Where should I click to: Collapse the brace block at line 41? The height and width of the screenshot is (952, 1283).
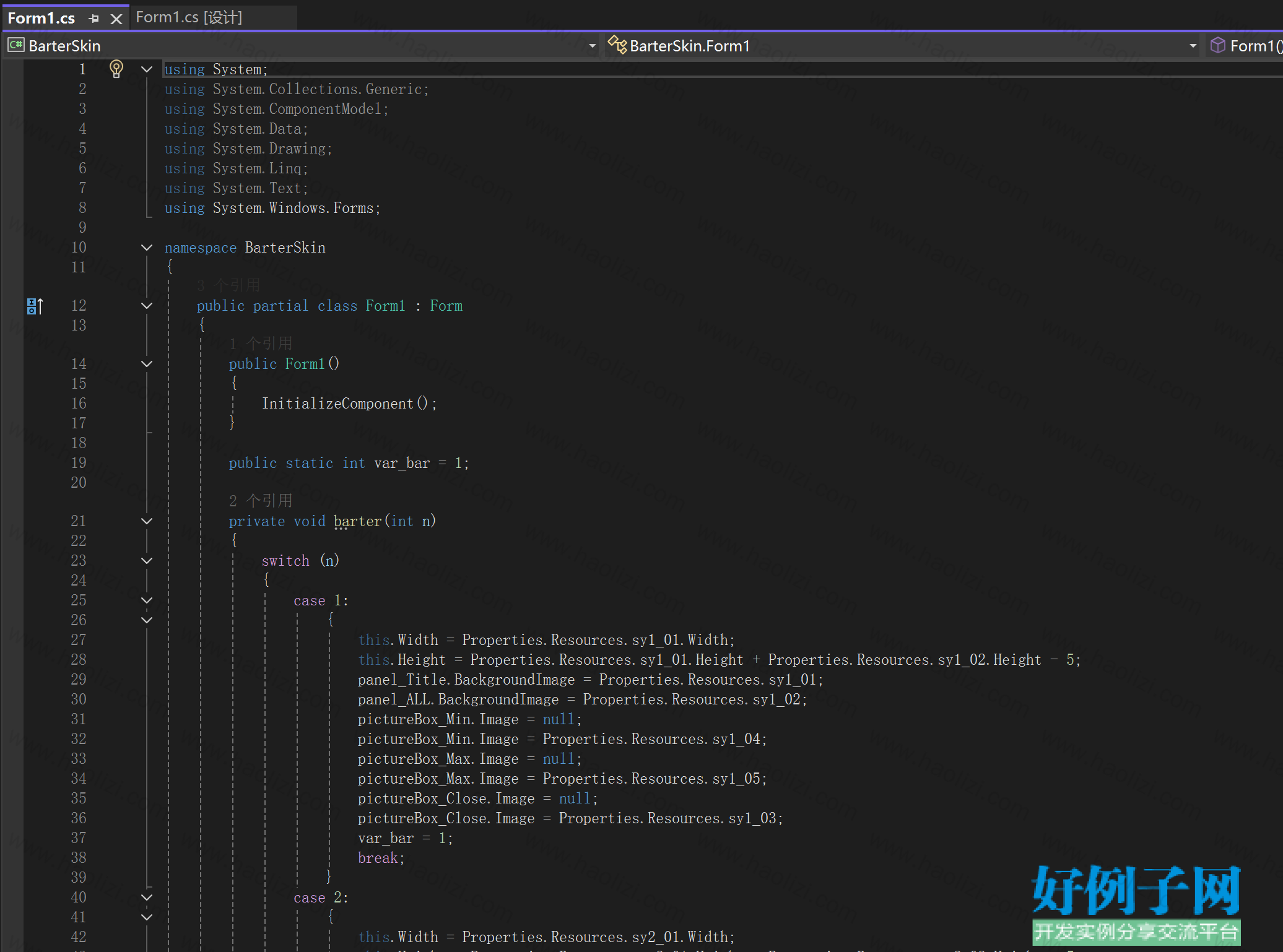tap(147, 917)
